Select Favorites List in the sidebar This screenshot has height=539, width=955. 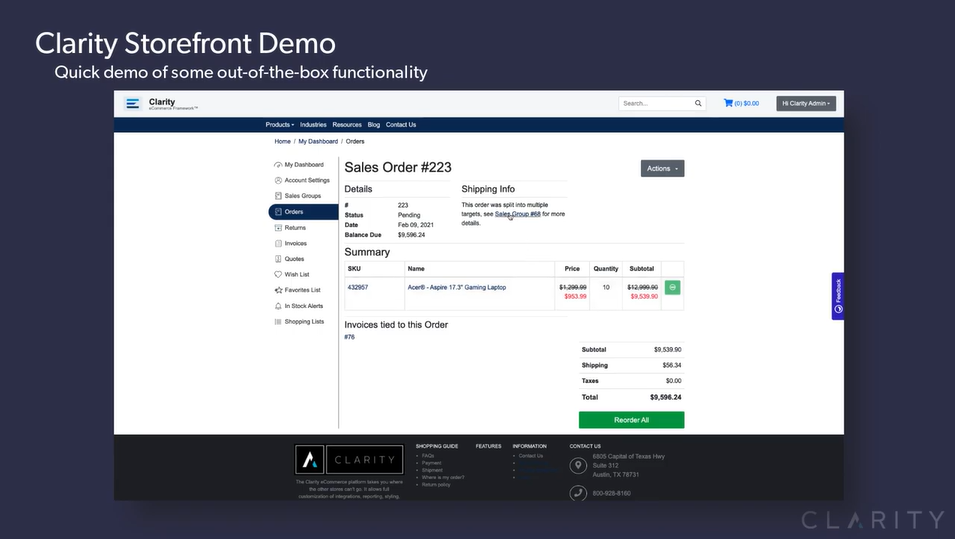pos(302,291)
